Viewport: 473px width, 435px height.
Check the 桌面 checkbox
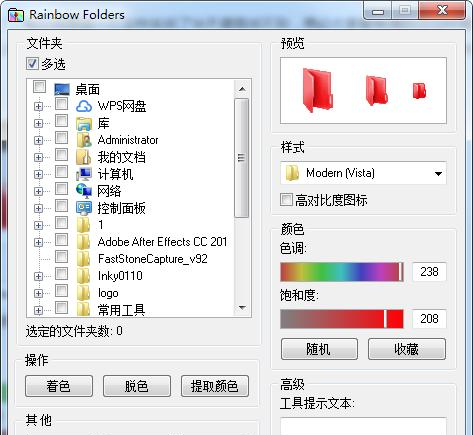pos(39,87)
